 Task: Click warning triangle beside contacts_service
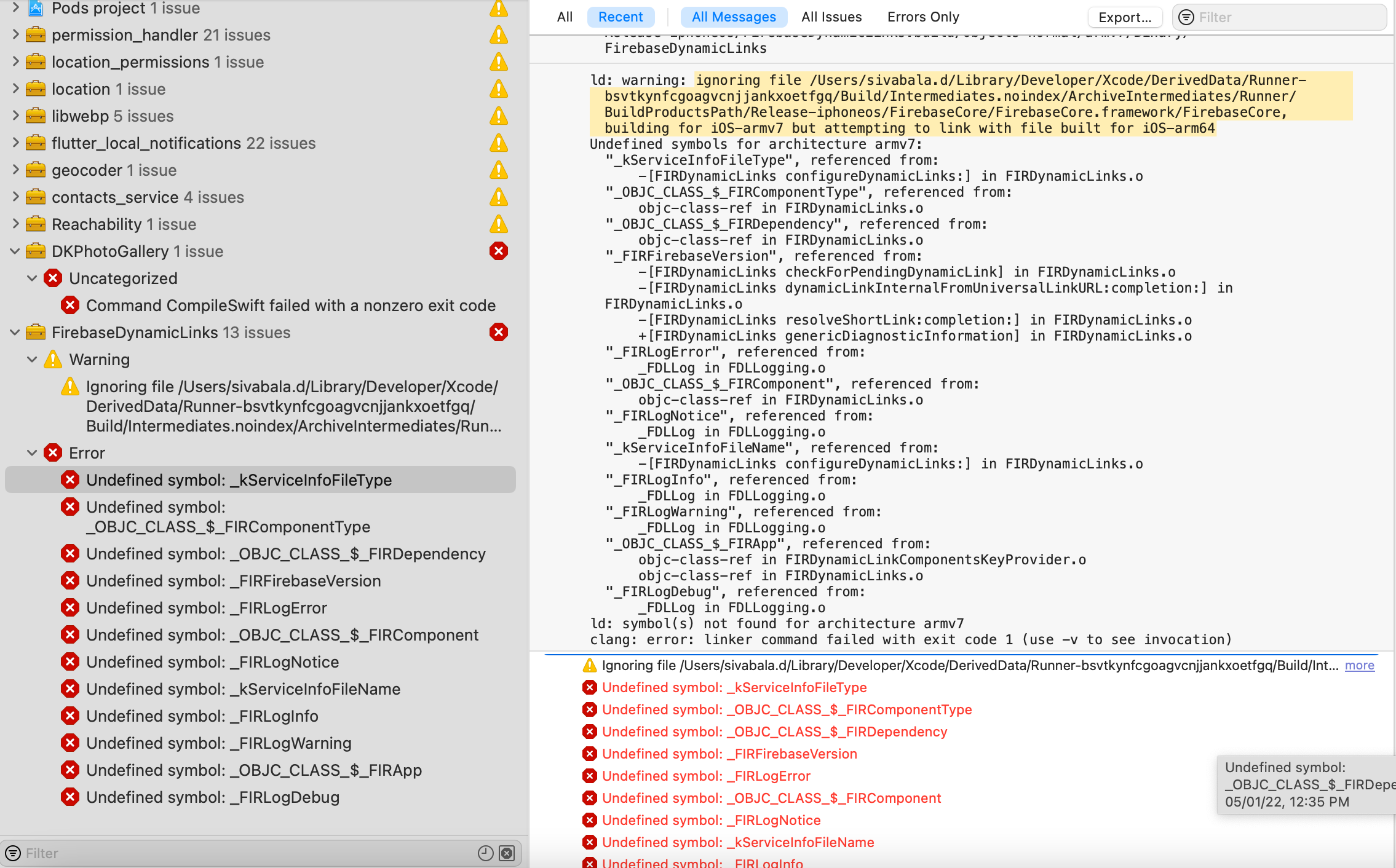tap(499, 197)
